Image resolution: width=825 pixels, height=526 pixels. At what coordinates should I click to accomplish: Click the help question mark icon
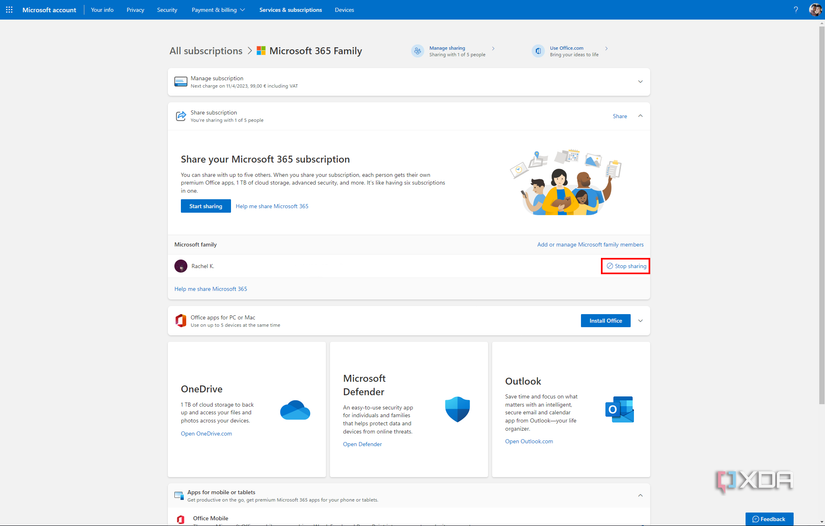pos(795,9)
